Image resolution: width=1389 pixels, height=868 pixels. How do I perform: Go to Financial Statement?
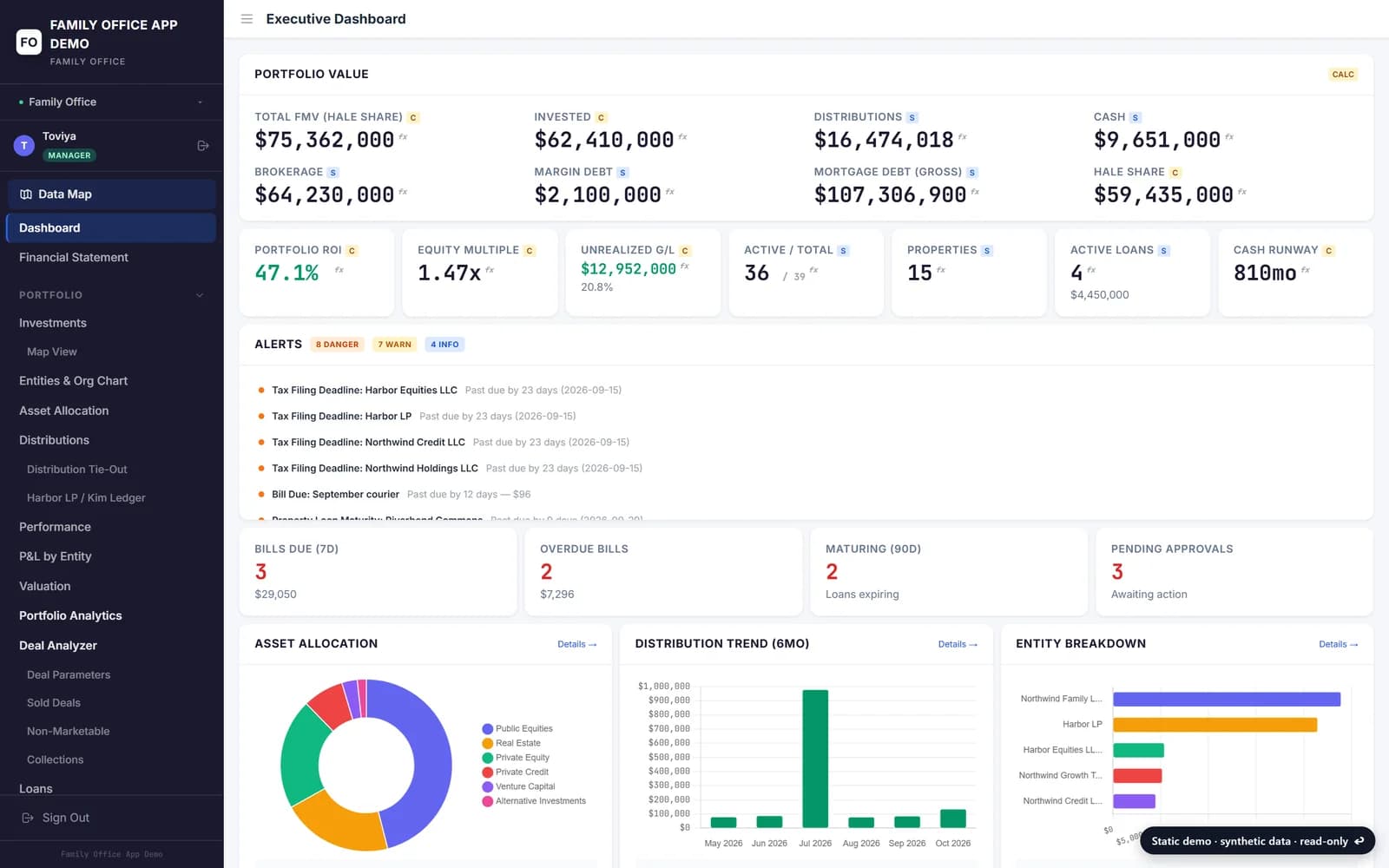[x=74, y=257]
